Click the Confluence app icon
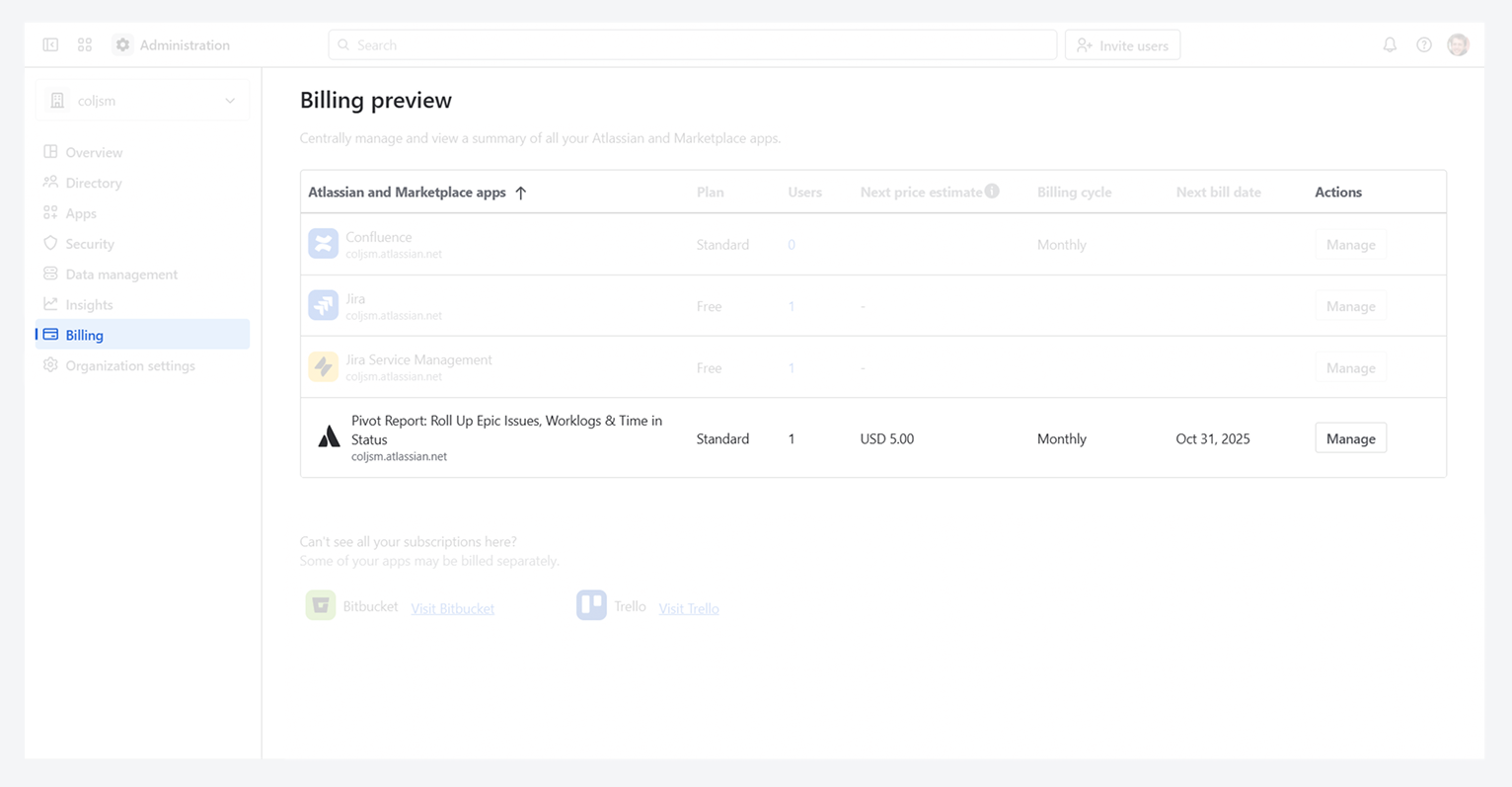The width and height of the screenshot is (1512, 787). click(323, 244)
